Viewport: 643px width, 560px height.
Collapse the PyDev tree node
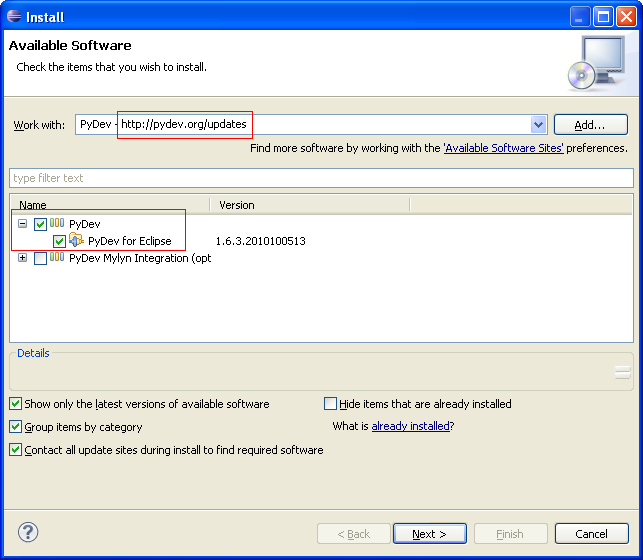click(23, 223)
